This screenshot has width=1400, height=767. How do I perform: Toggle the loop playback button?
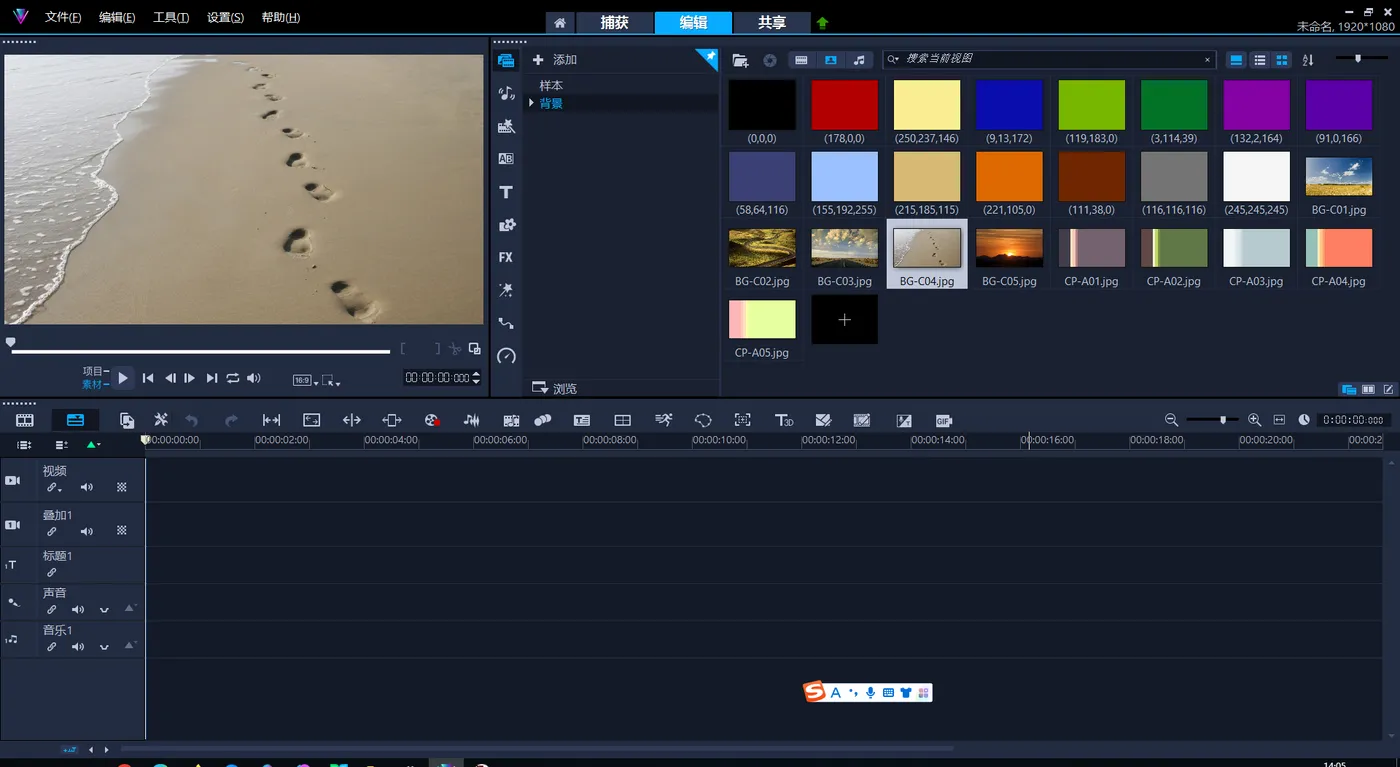click(233, 378)
